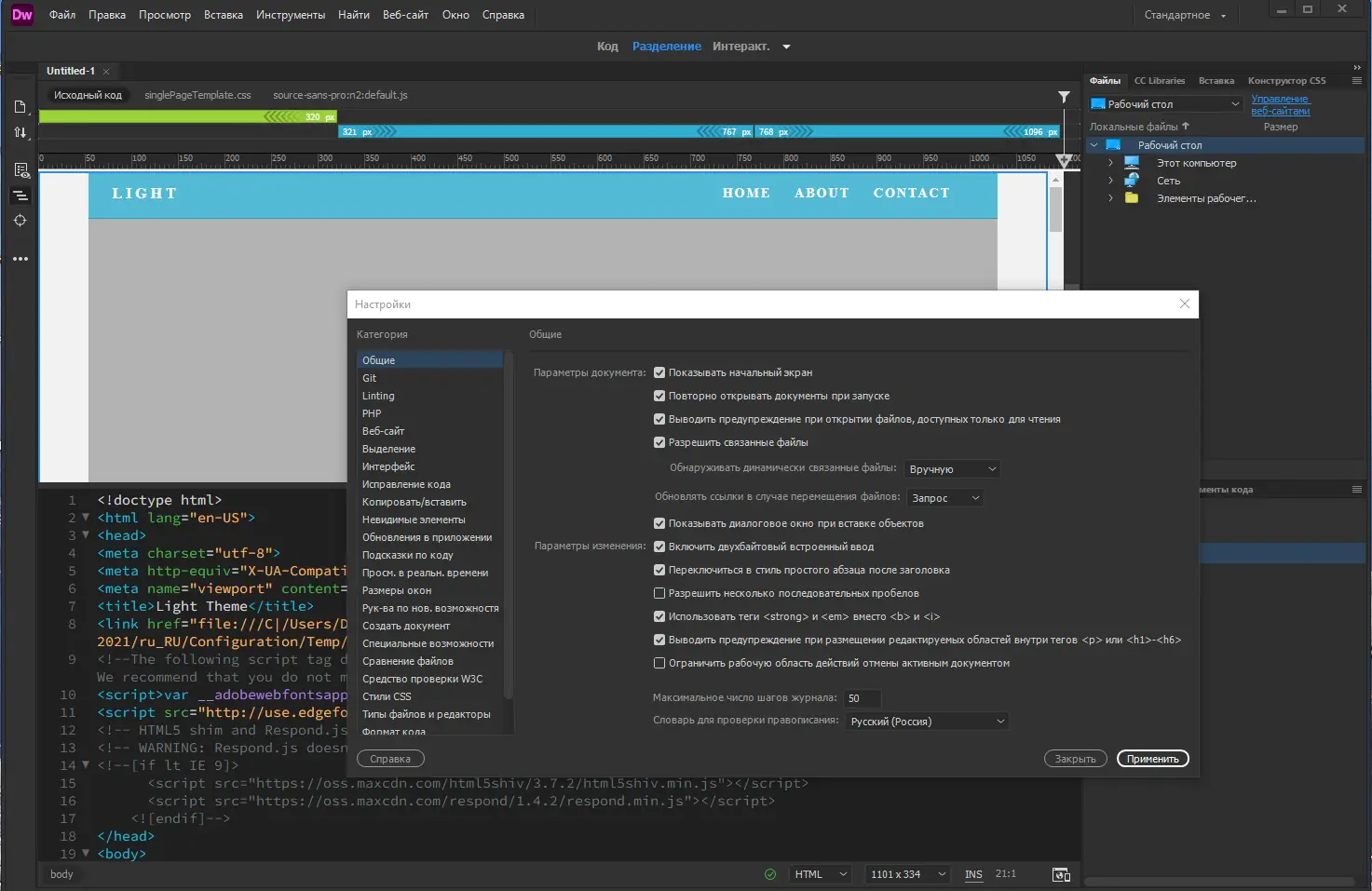Click the journal steps field showing 50
This screenshot has height=891, width=1372.
(862, 698)
